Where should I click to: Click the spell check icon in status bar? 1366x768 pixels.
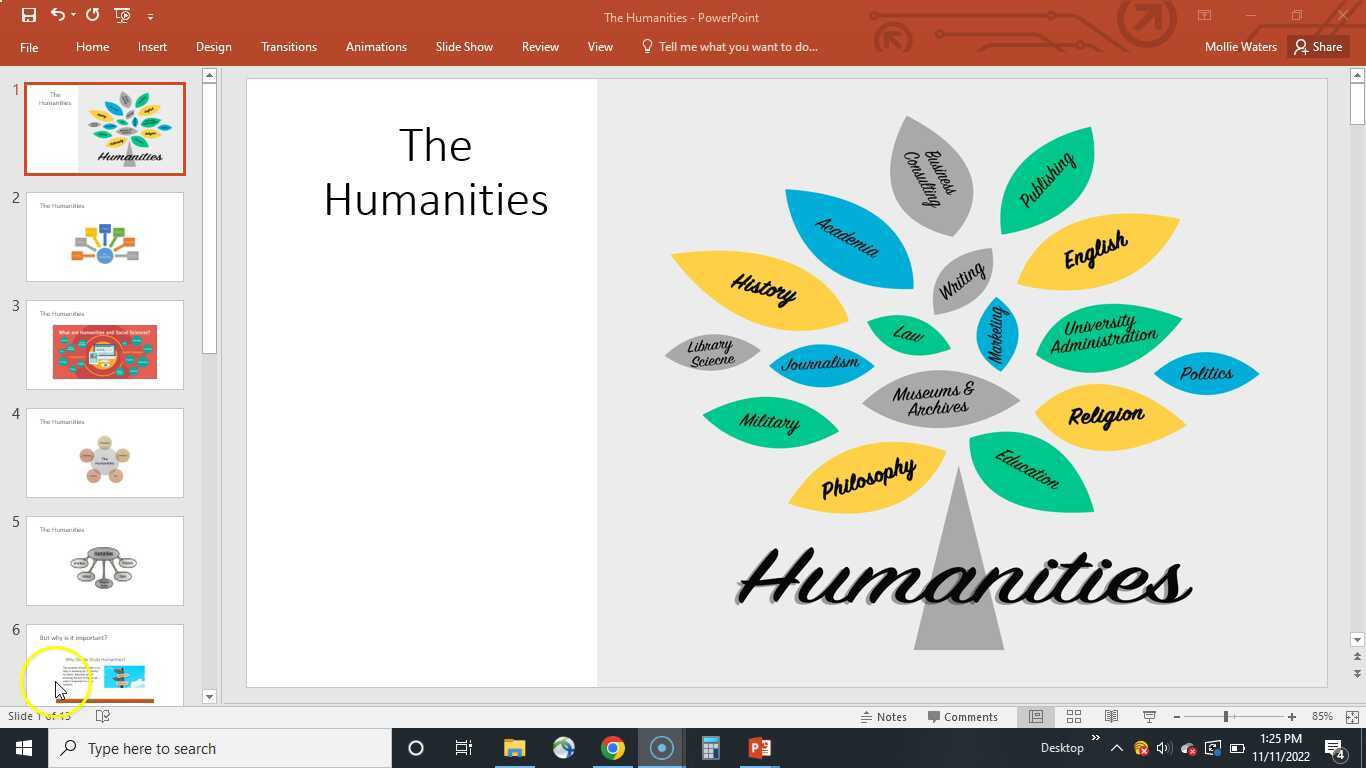pyautogui.click(x=102, y=716)
